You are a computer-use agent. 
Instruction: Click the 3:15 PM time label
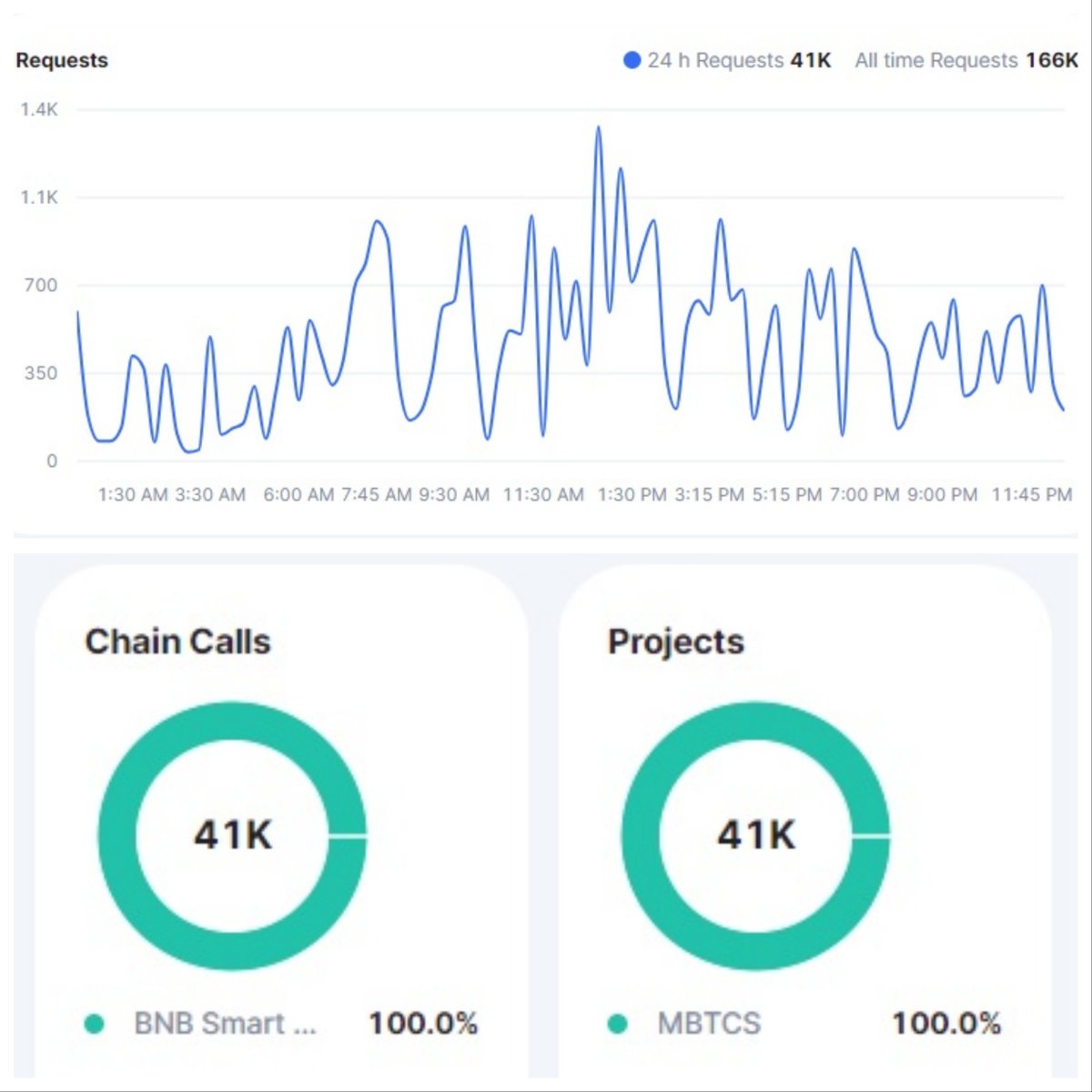(709, 494)
